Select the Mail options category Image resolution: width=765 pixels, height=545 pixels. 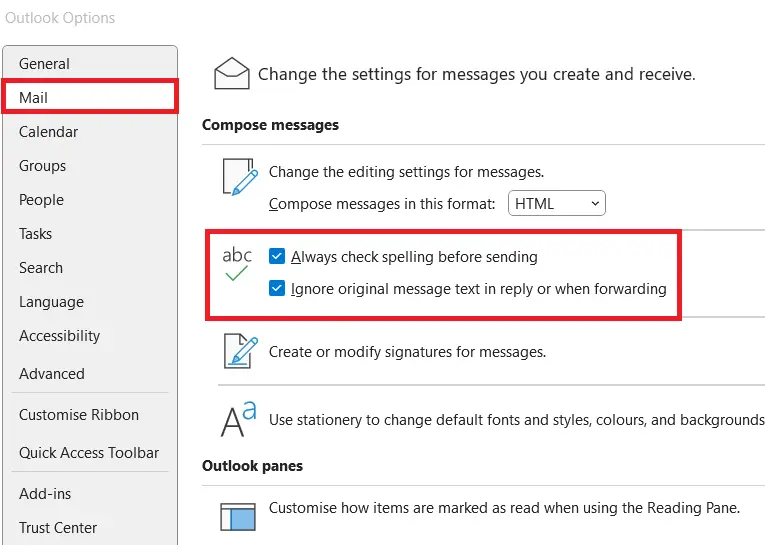pos(90,97)
